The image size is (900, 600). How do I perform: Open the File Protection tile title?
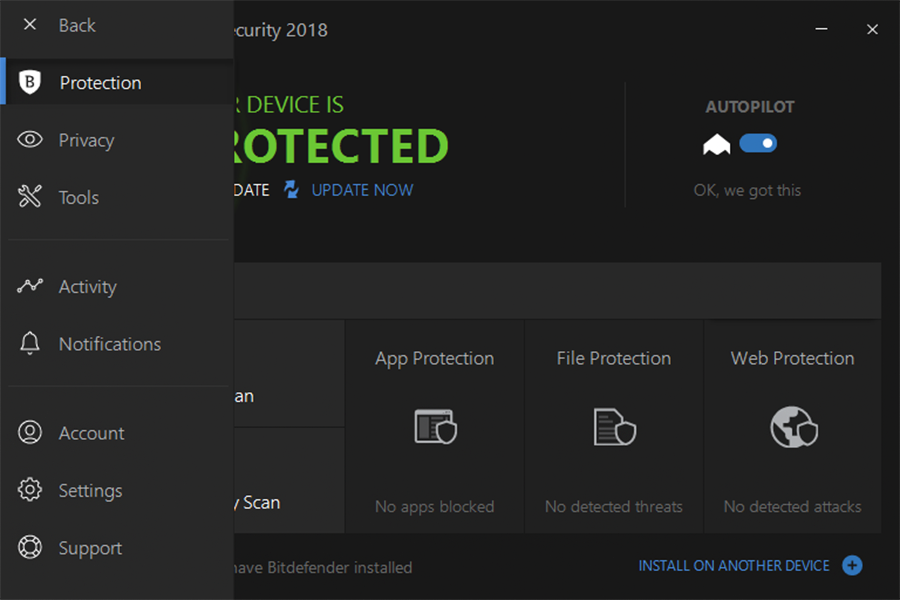click(x=614, y=358)
